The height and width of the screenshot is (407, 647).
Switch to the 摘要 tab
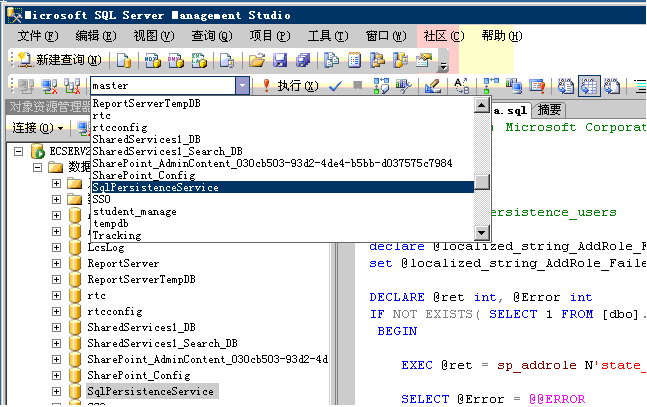coord(549,110)
